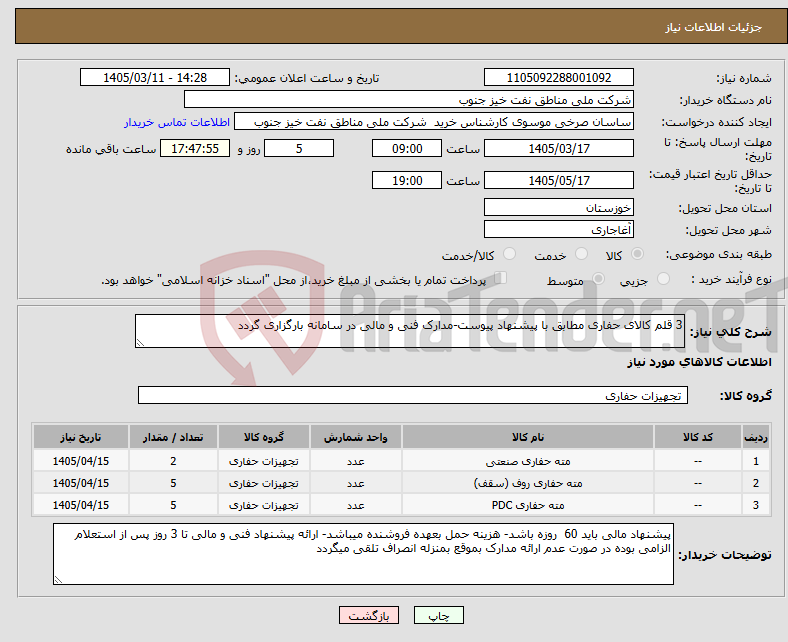Click the announcement date 1405/03/11 - 14:28 field
The width and height of the screenshot is (788, 642).
pyautogui.click(x=155, y=77)
